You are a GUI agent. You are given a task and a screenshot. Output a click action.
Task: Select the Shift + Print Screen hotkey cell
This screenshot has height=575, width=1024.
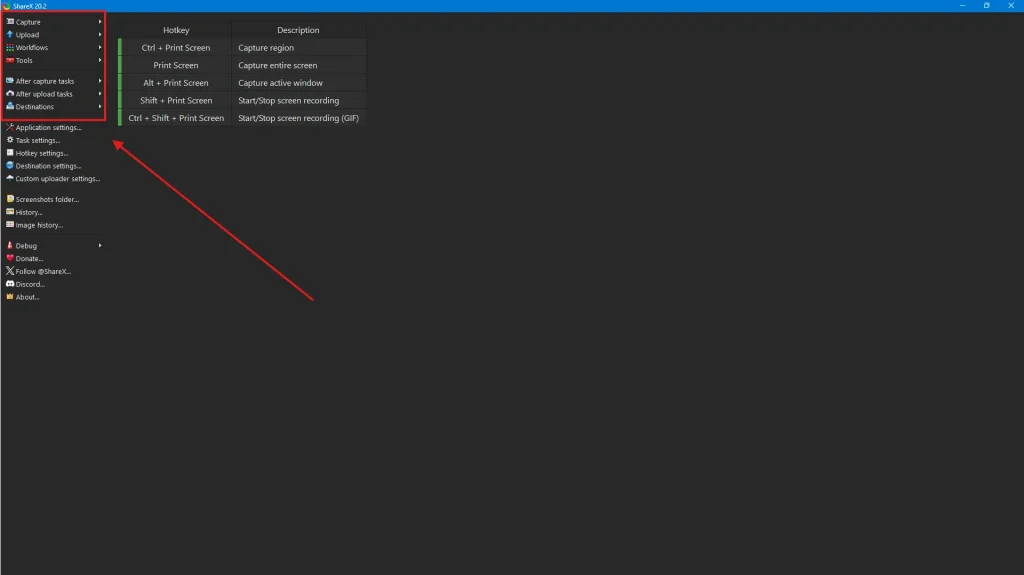coord(176,101)
